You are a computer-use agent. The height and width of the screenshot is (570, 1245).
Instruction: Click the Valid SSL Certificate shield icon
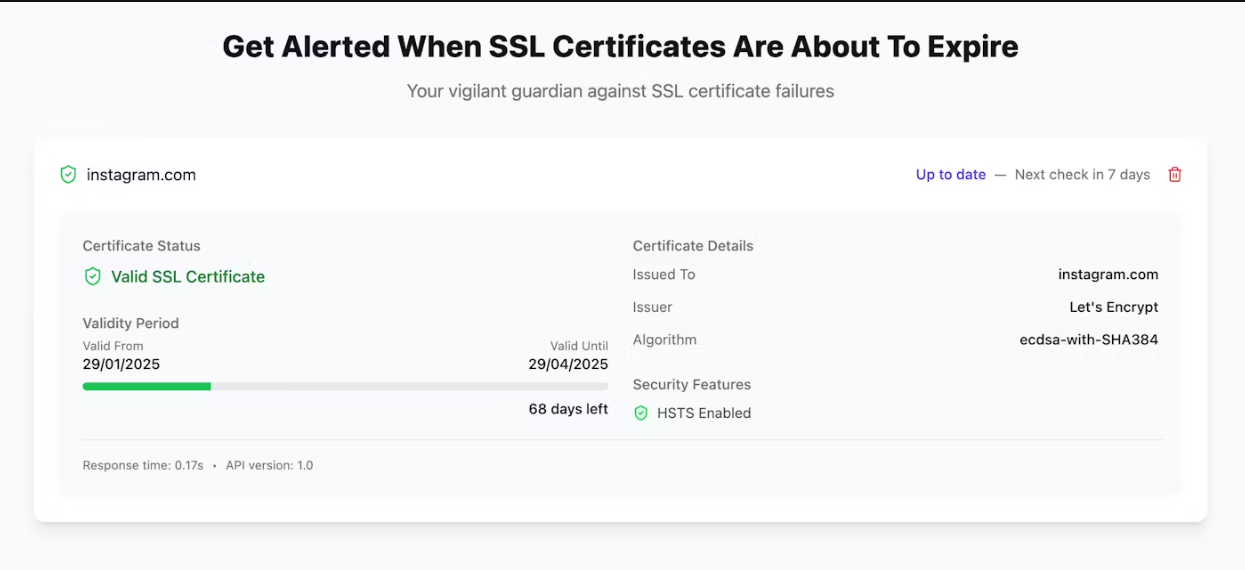click(x=93, y=277)
